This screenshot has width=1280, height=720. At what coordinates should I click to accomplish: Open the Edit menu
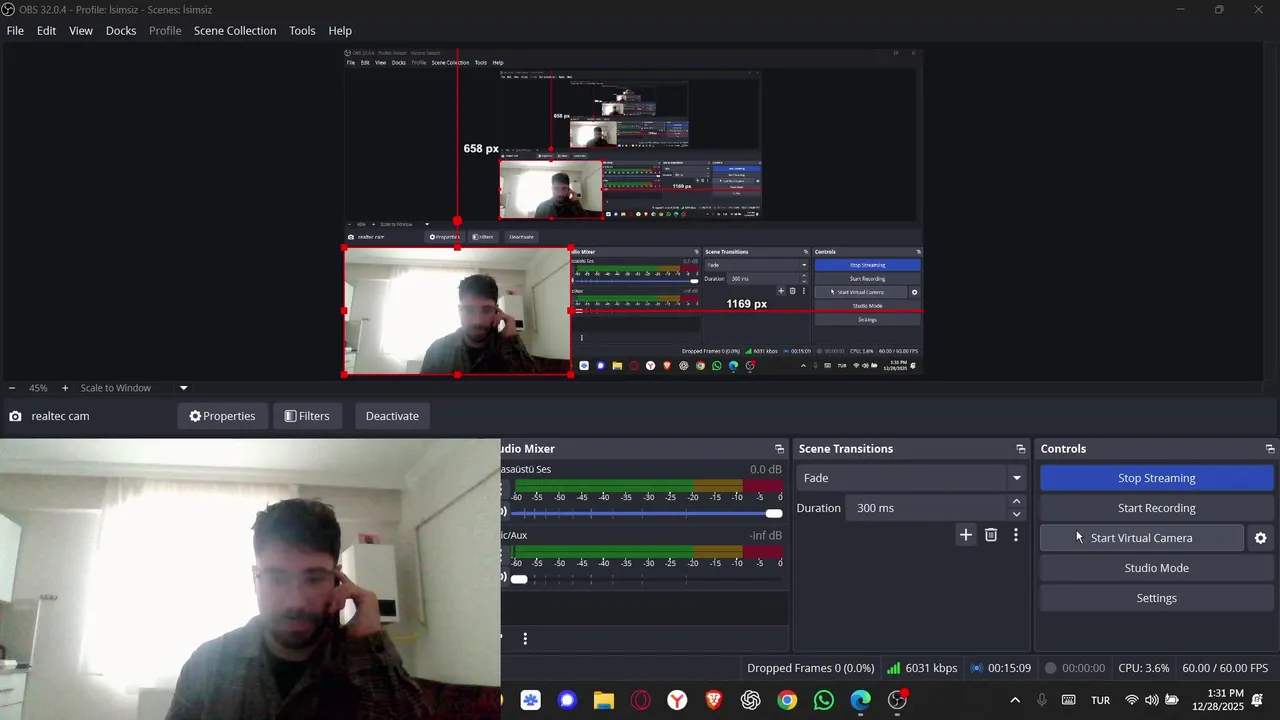tap(46, 31)
